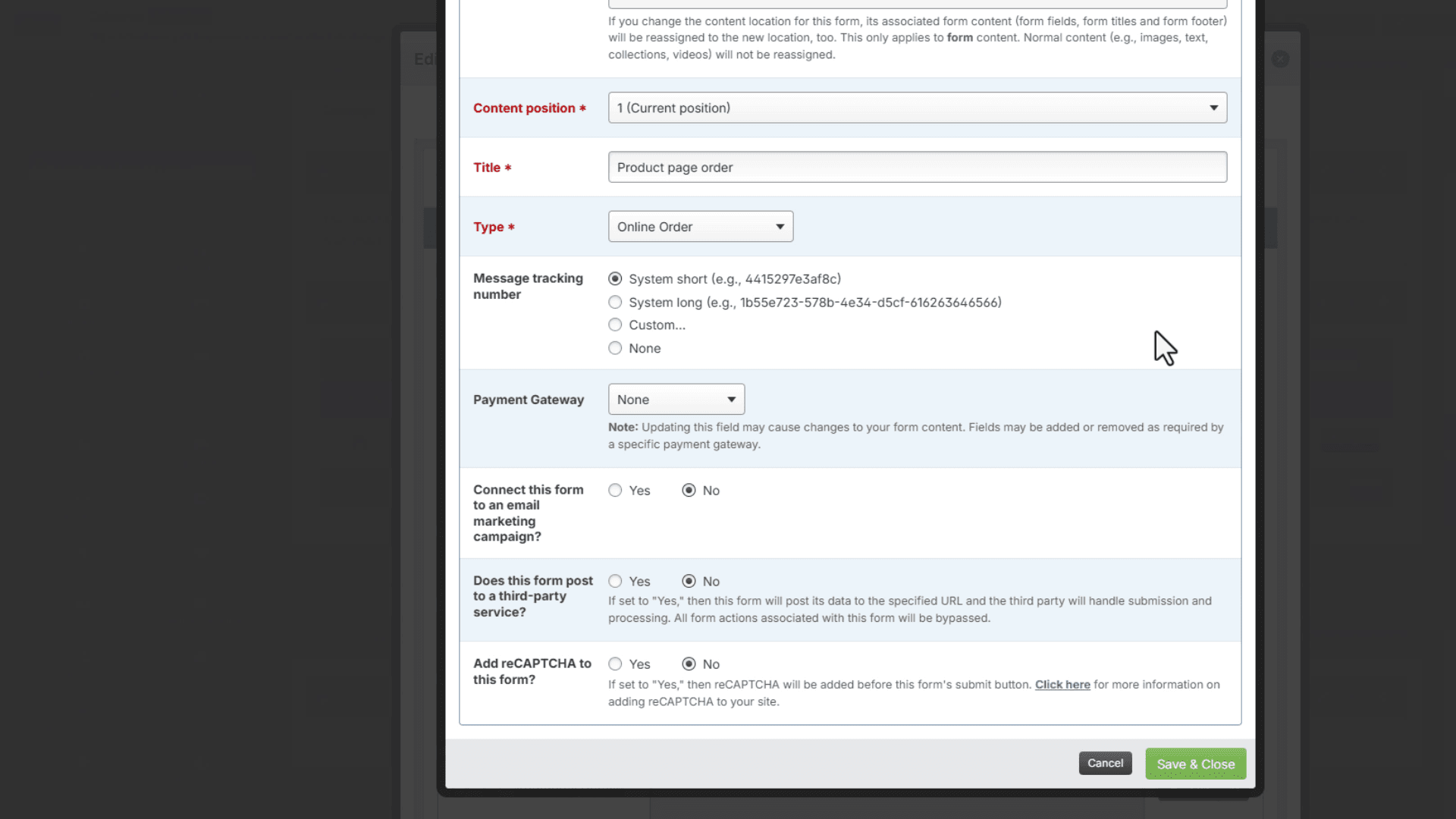Enable reCAPTCHA on this form
The height and width of the screenshot is (819, 1456).
(615, 664)
